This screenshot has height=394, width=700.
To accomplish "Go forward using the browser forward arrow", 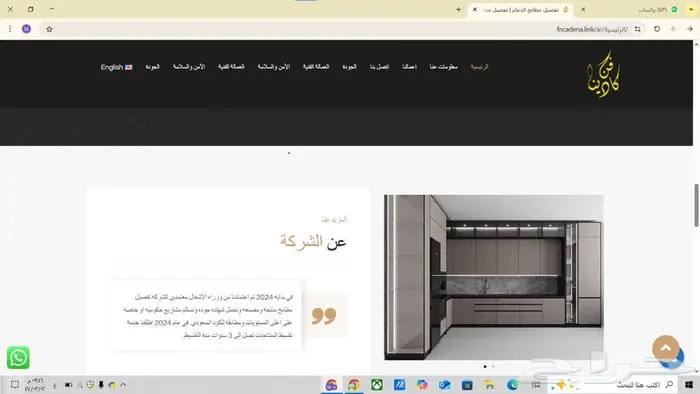I will [x=673, y=29].
